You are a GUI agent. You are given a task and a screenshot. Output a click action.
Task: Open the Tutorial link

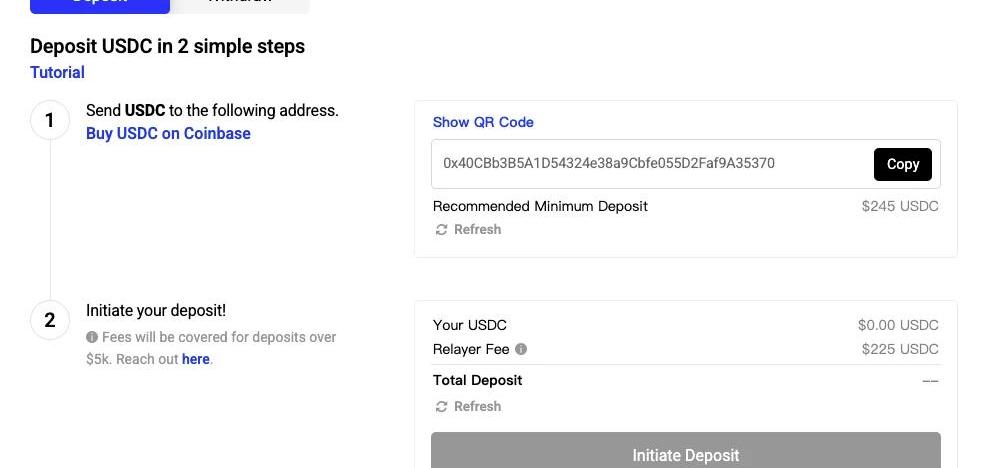pyautogui.click(x=57, y=72)
